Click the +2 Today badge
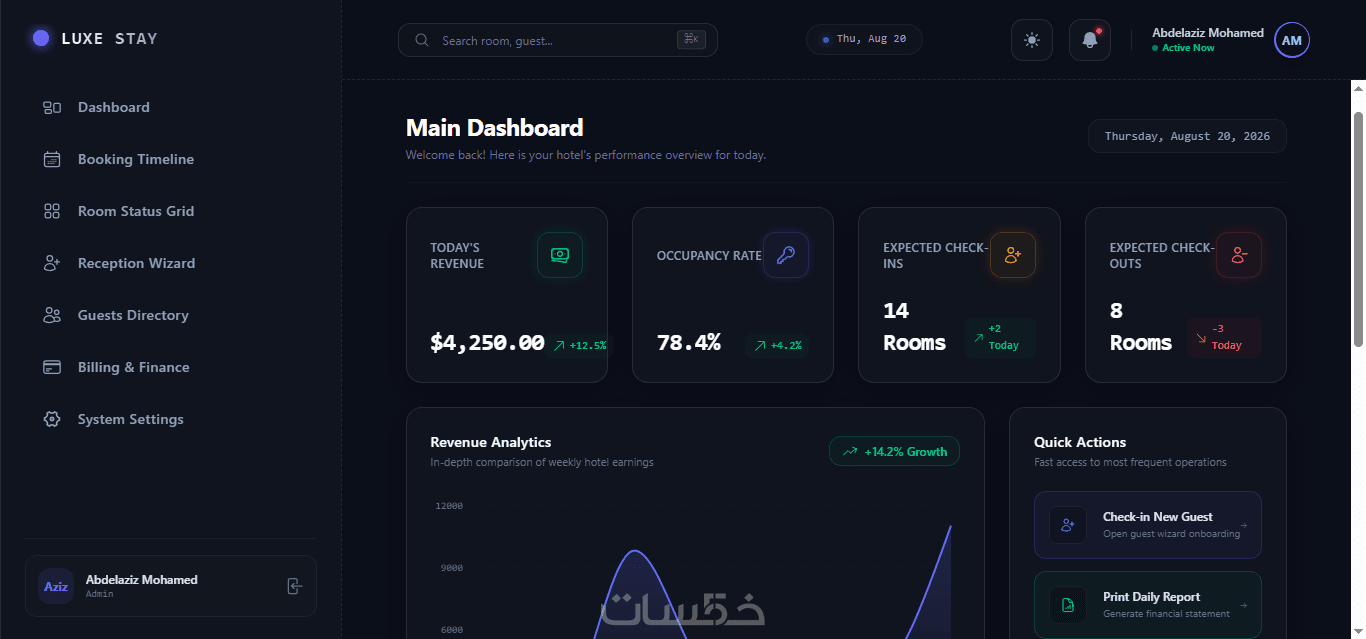This screenshot has width=1366, height=639. (x=1000, y=337)
